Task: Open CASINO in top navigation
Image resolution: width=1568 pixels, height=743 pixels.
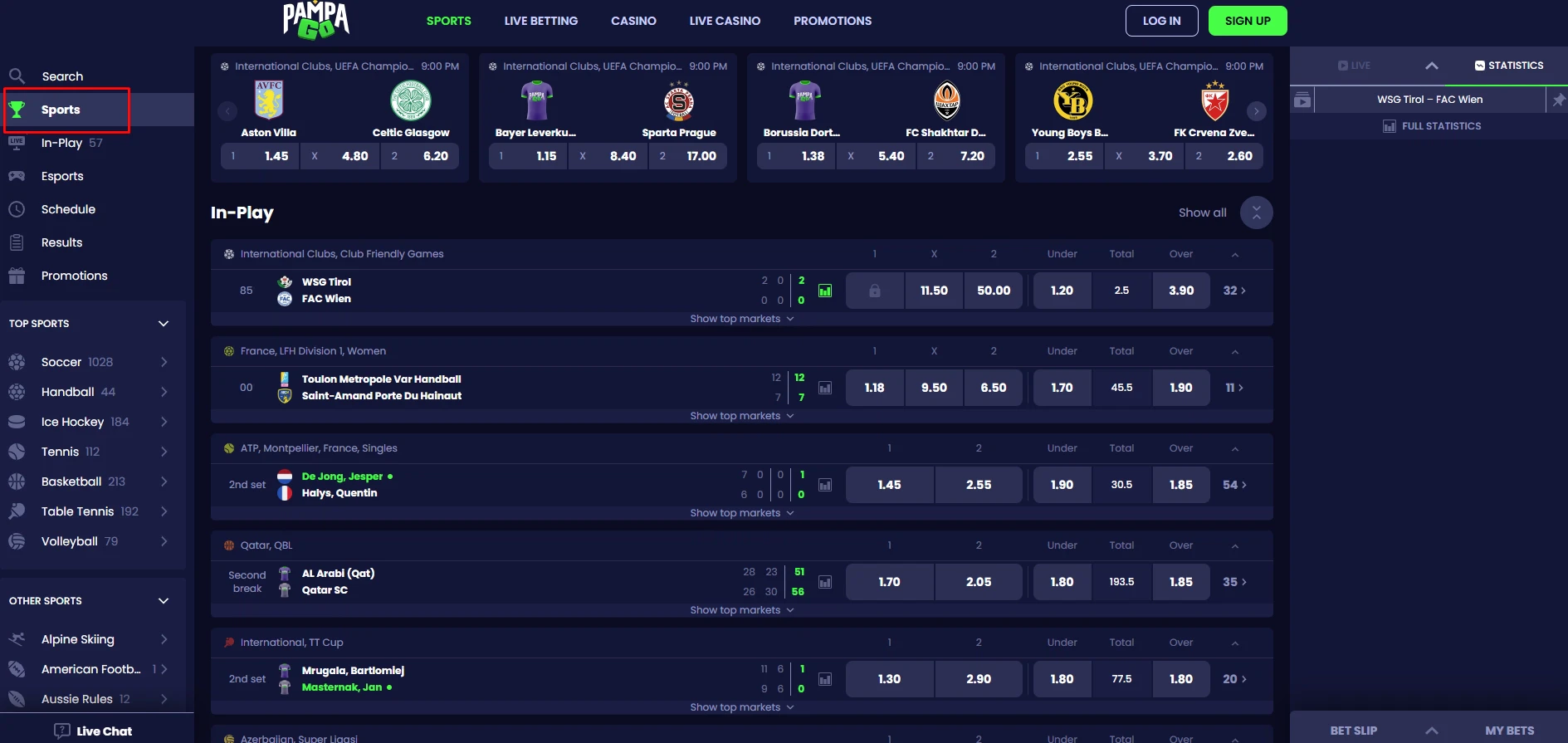Action: click(634, 21)
